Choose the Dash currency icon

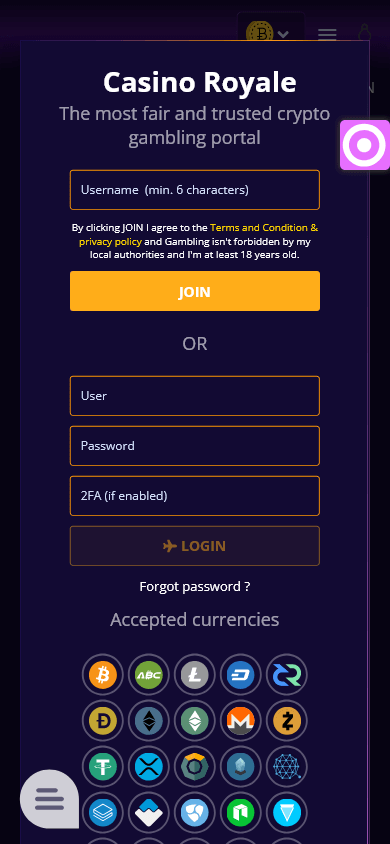pyautogui.click(x=240, y=675)
